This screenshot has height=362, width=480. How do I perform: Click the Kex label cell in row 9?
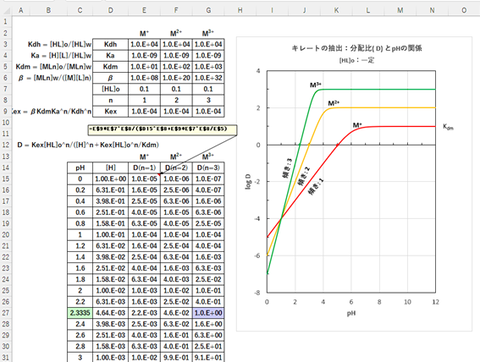(110, 111)
